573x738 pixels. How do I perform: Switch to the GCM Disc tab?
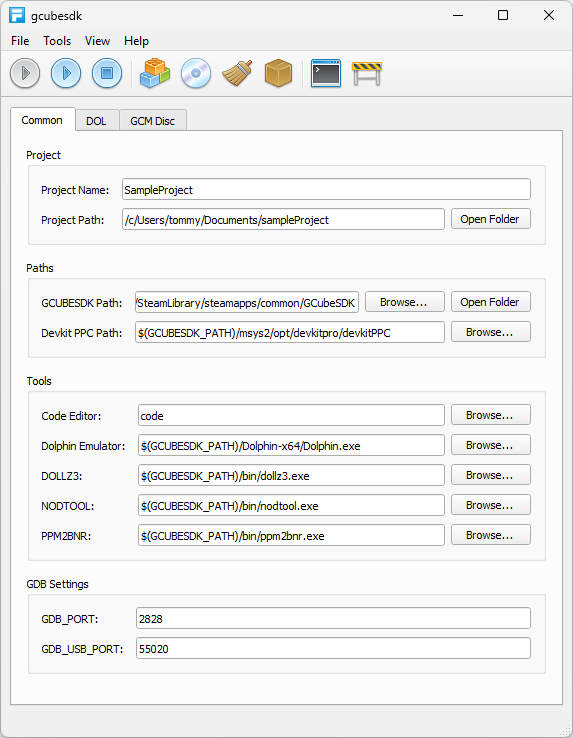[x=153, y=121]
